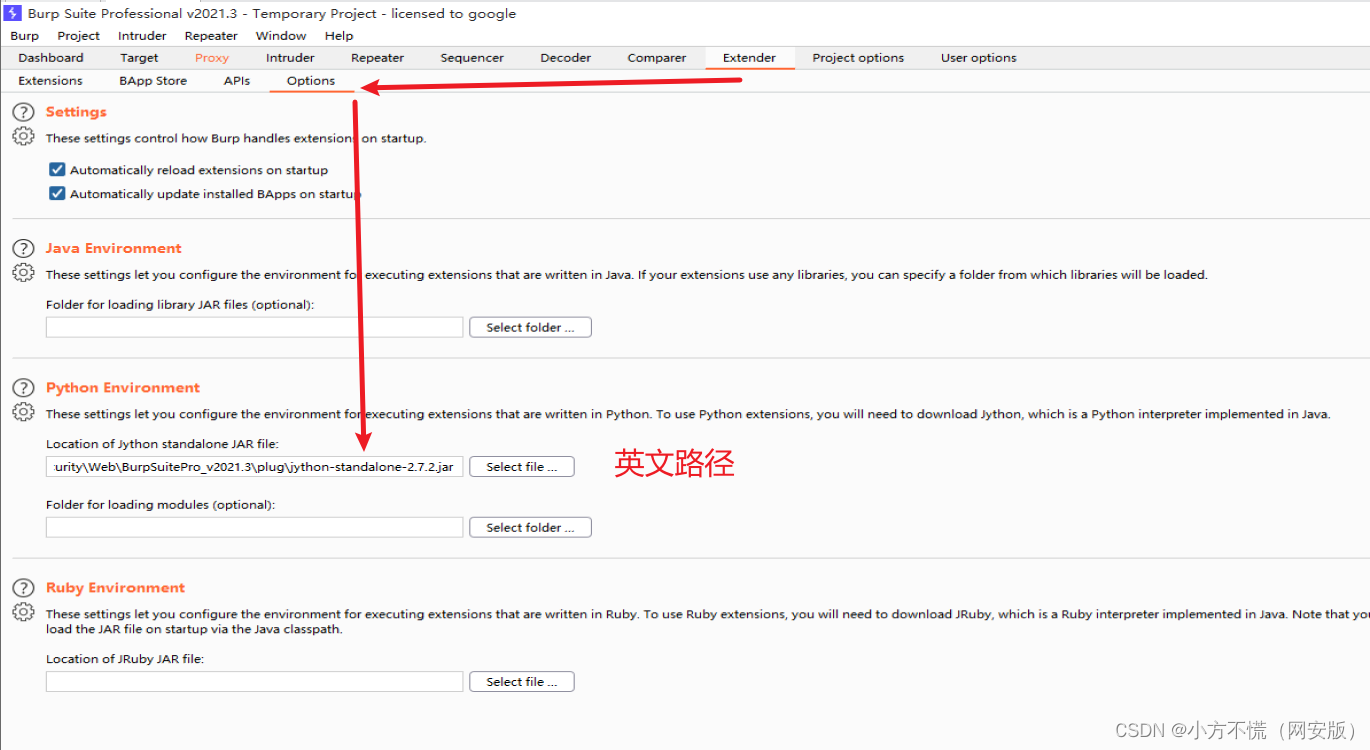1370x750 pixels.
Task: Open help icon for Ruby Environment
Action: point(23,588)
